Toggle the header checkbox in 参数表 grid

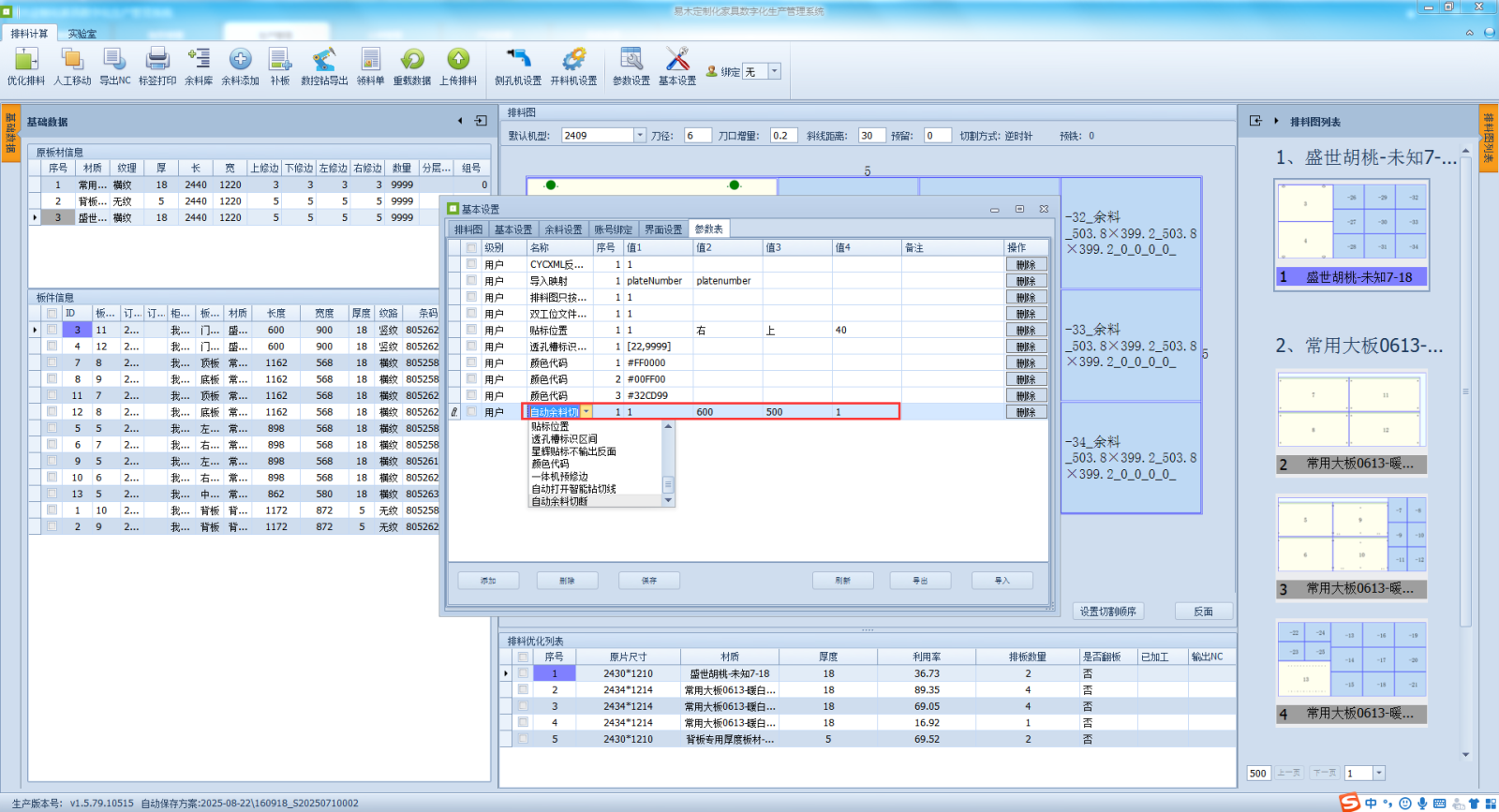pos(471,247)
